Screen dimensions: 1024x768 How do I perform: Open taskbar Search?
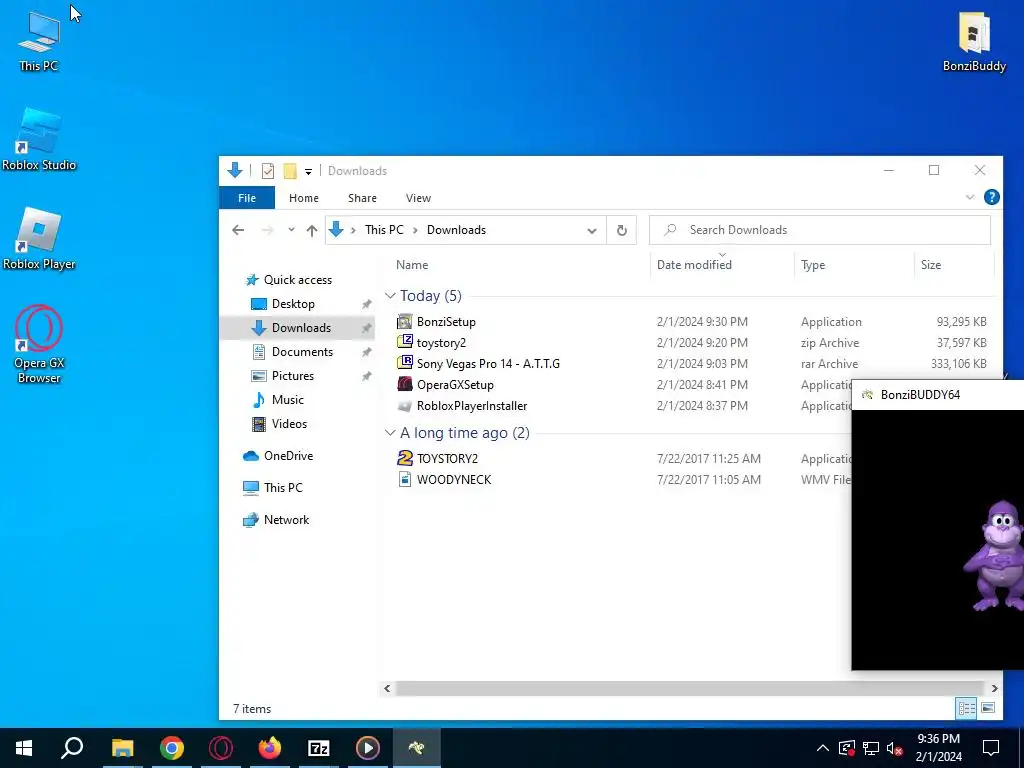[72, 748]
